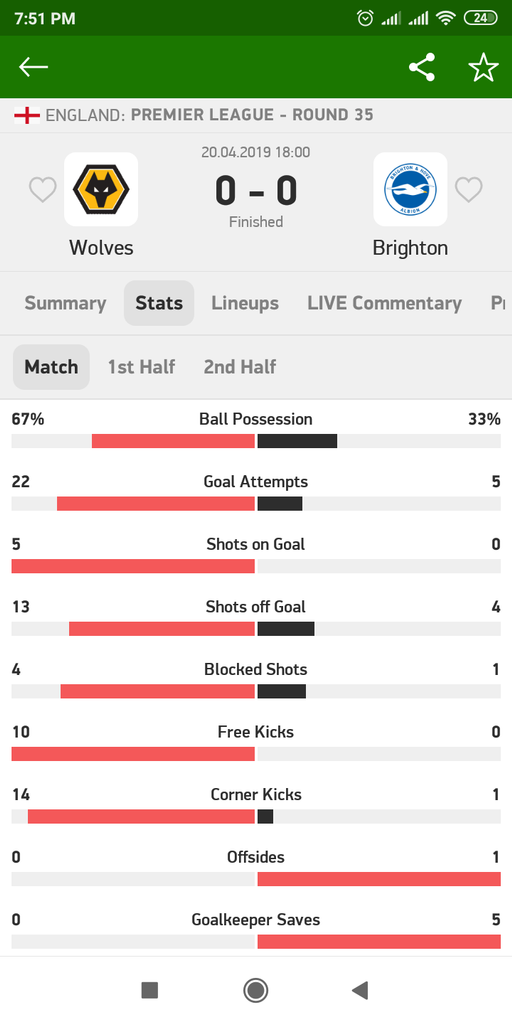Screen dimensions: 512x1024
Task: Tap the England flag icon
Action: coord(27,116)
